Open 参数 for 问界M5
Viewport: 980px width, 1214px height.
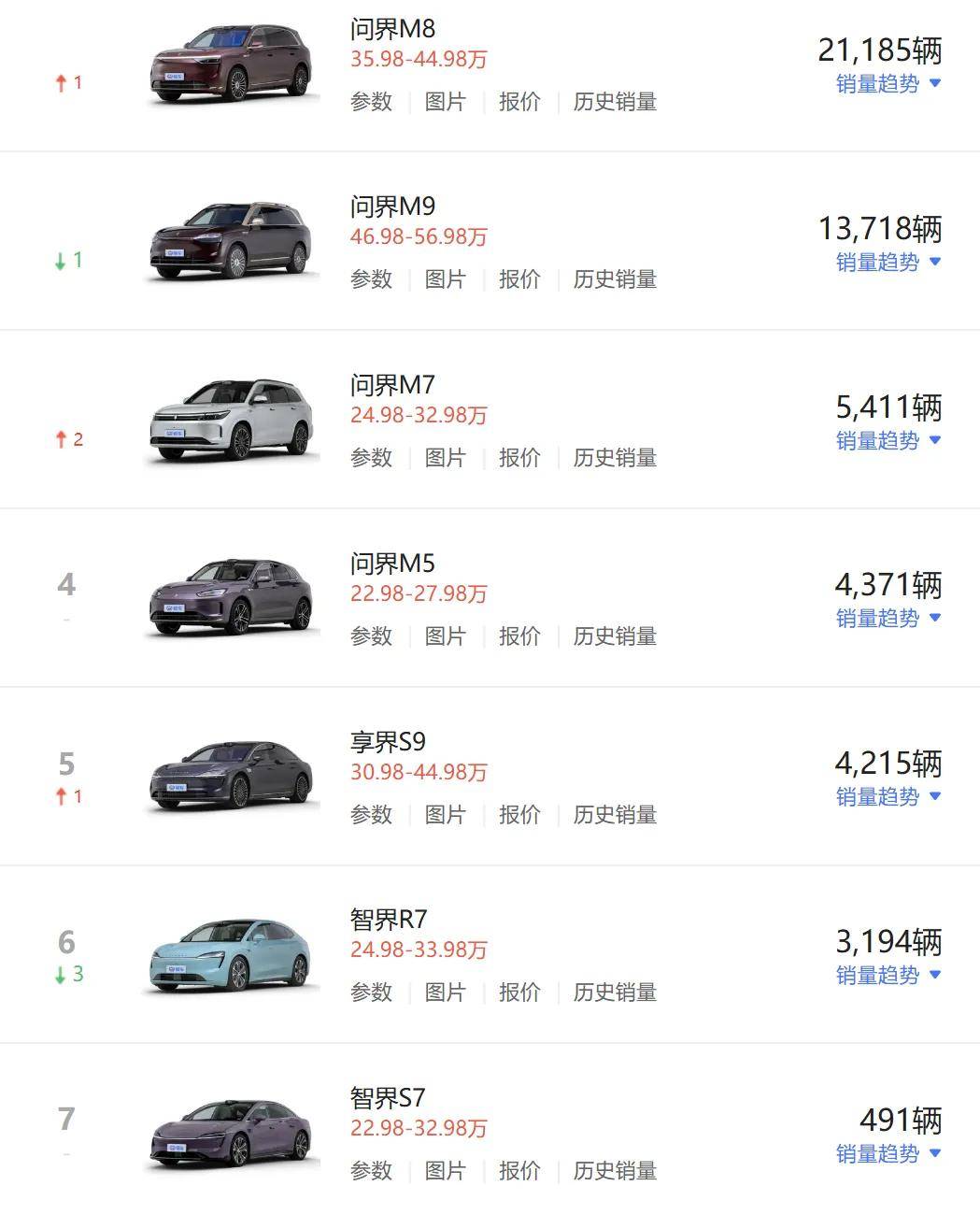(x=371, y=636)
